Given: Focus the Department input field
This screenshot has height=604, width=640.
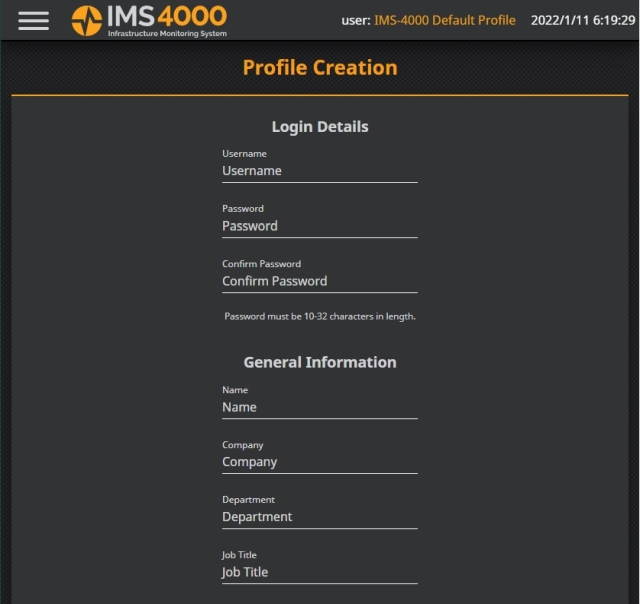Looking at the screenshot, I should [320, 517].
